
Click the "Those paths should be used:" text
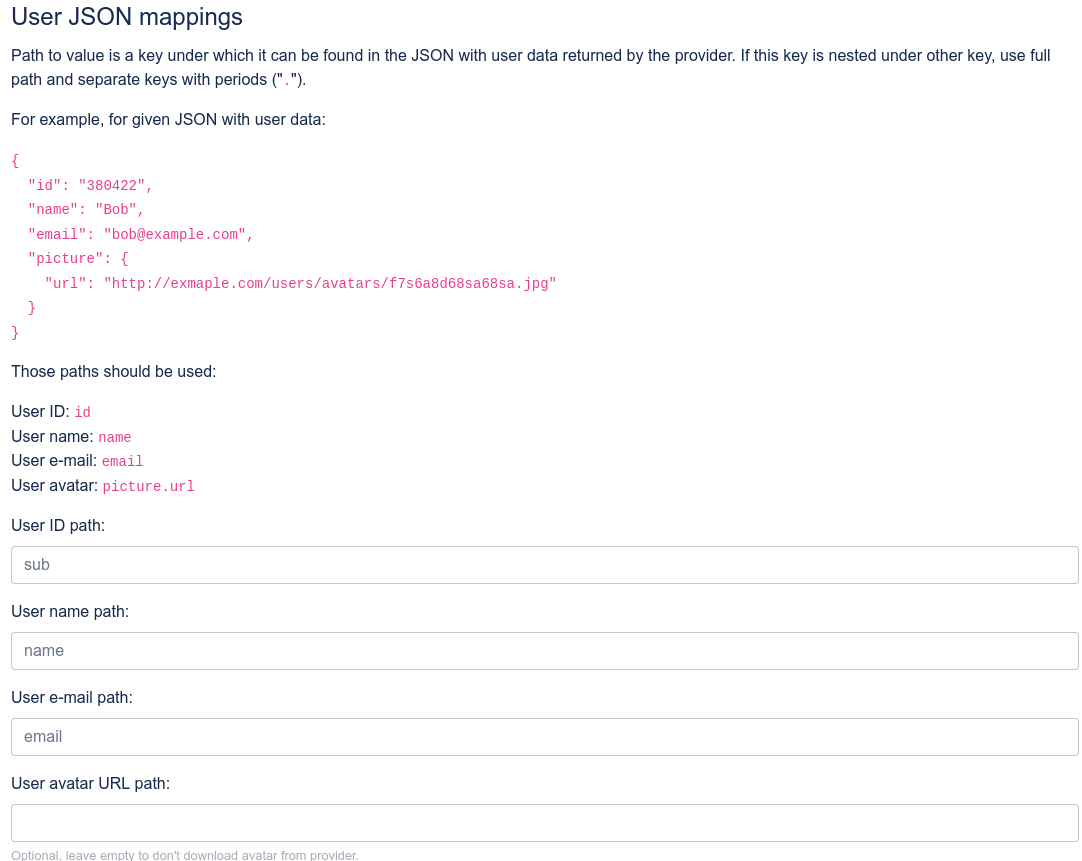[x=113, y=372]
